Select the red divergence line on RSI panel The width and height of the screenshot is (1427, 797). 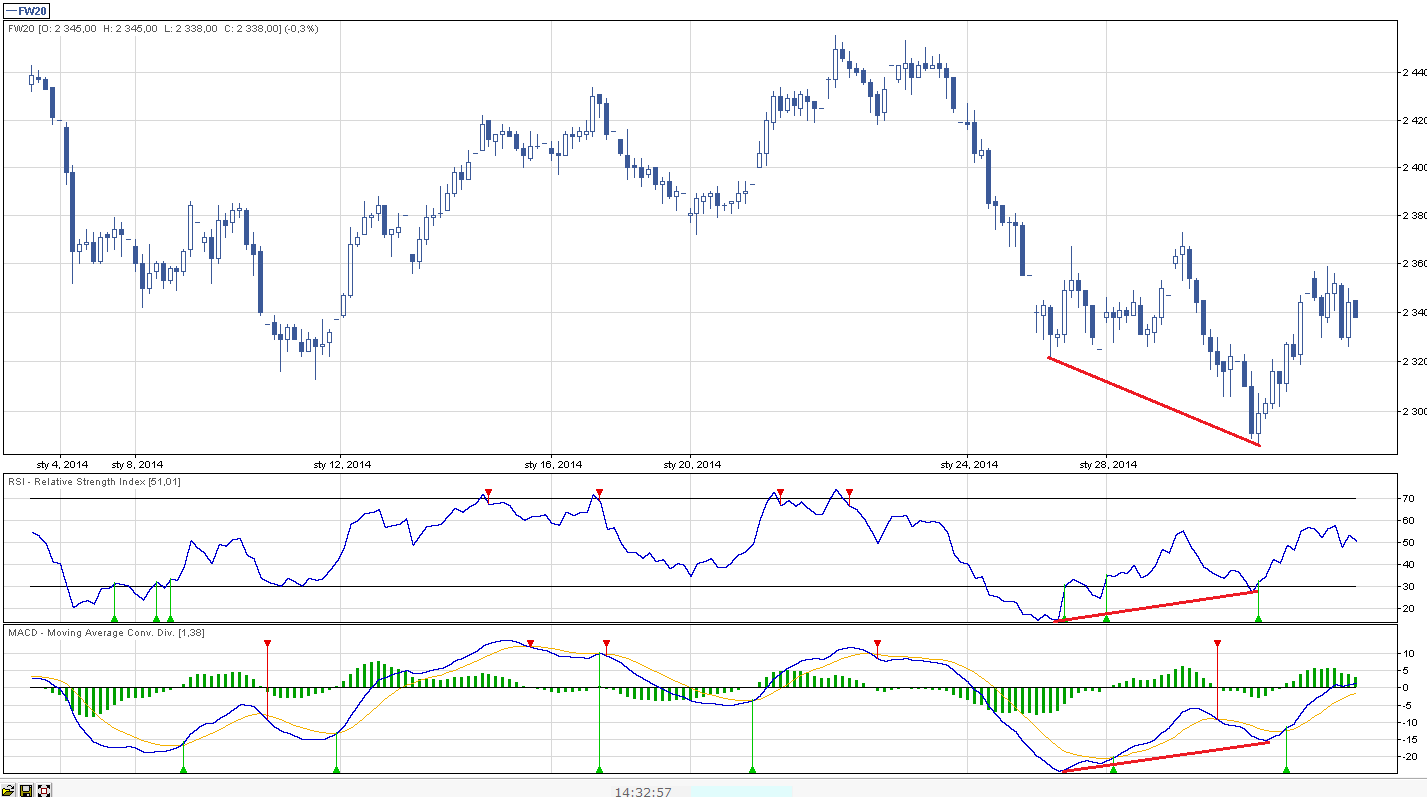1155,607
